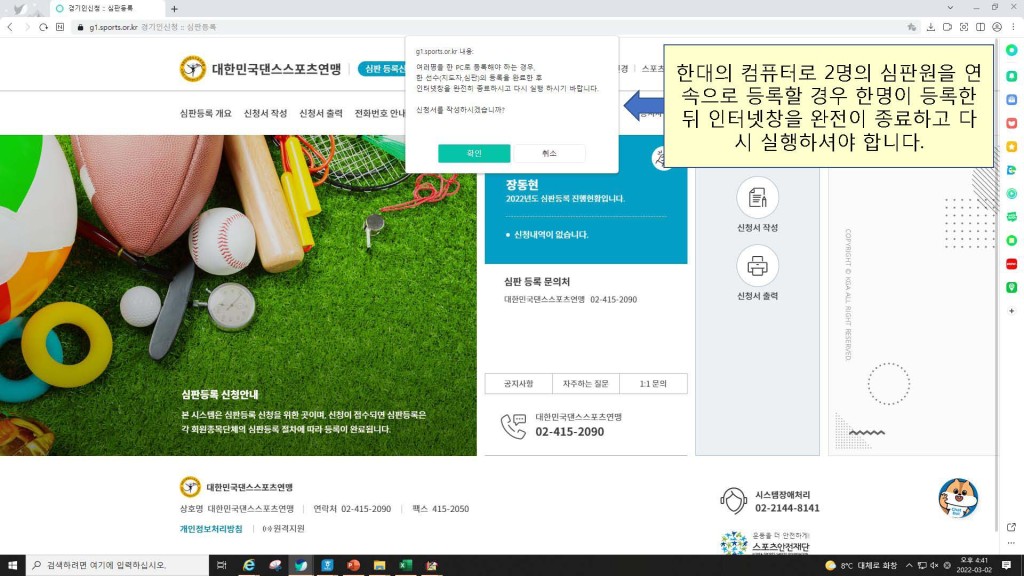Click the 확인 button in the dialog
The height and width of the screenshot is (576, 1024).
pos(474,153)
